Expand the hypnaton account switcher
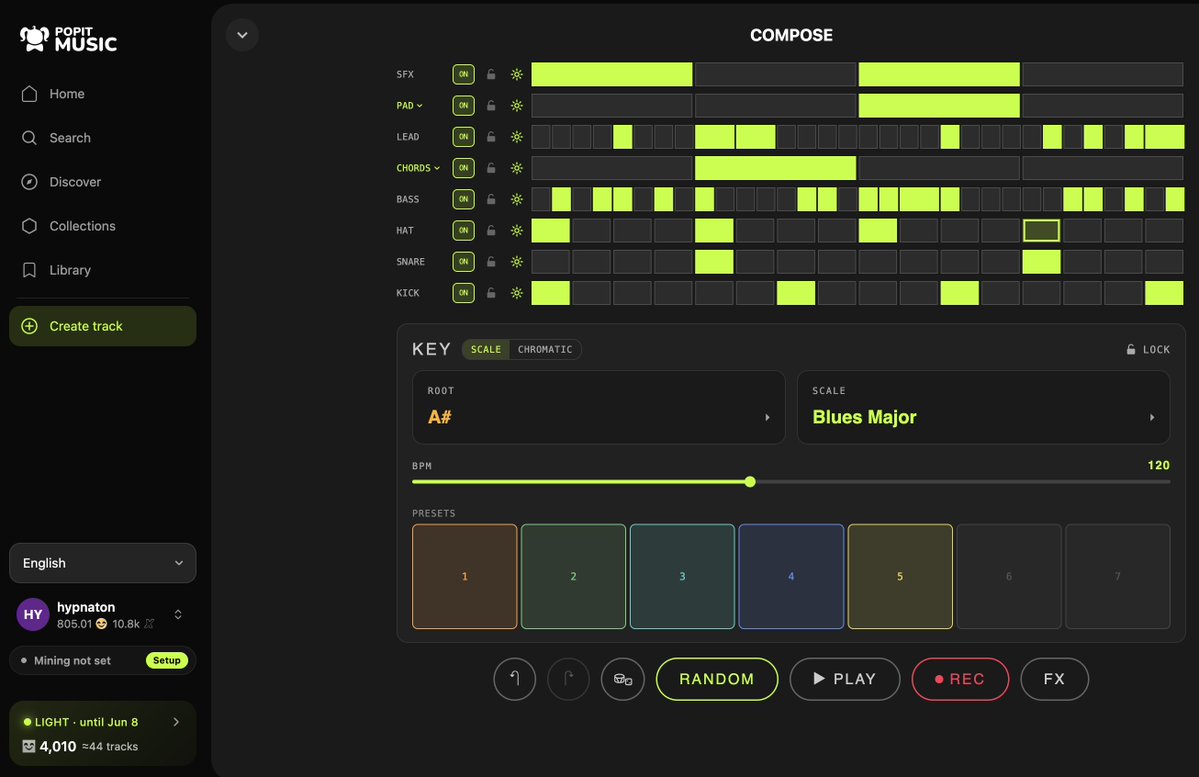This screenshot has height=777, width=1199. [178, 615]
